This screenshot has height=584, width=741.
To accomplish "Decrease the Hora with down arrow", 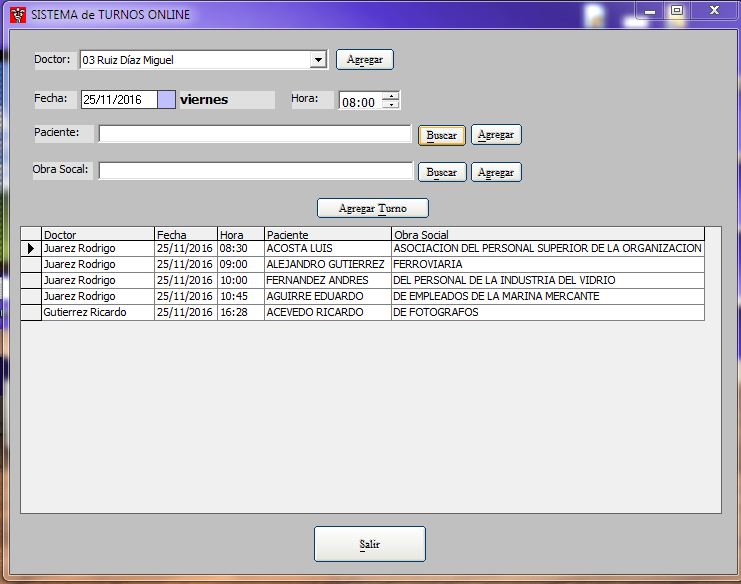I will 391,105.
